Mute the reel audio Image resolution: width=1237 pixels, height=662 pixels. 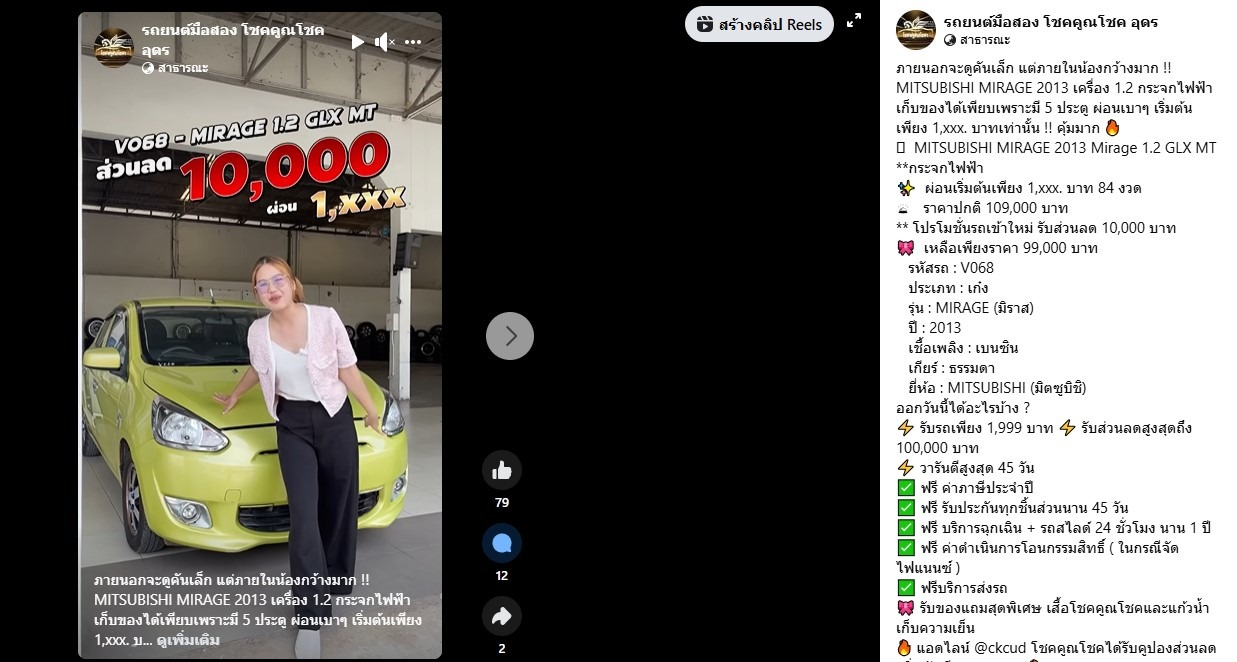tap(385, 42)
